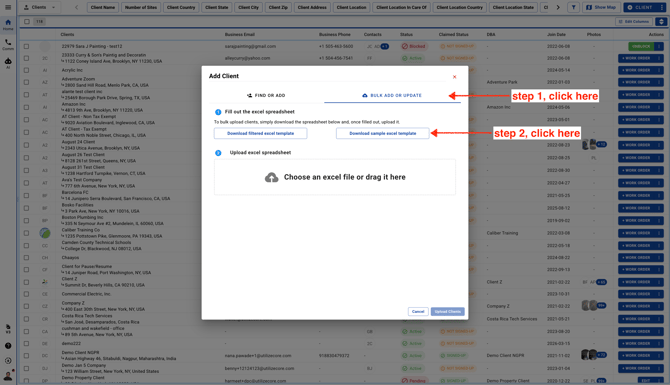
Task: Select the Acrylic Inc row checkbox
Action: 26,70
